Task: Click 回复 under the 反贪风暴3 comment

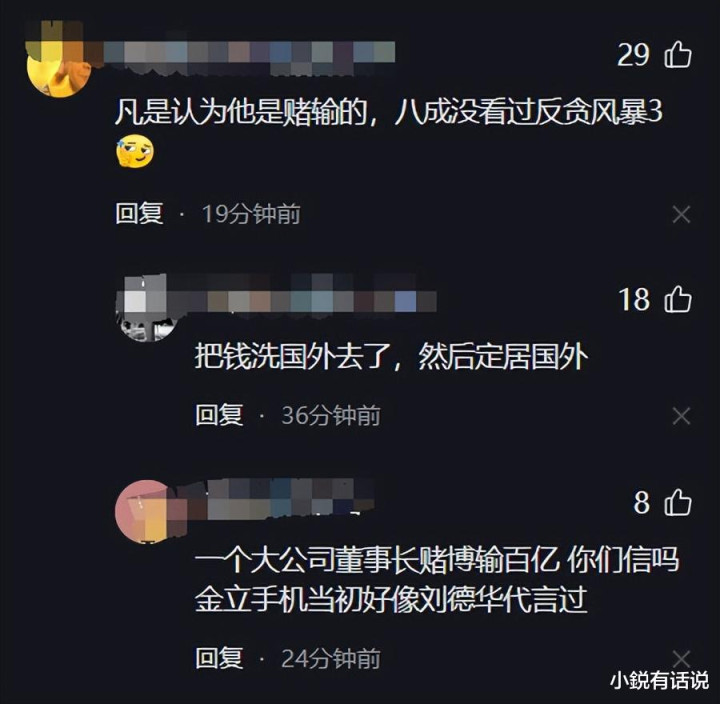Action: tap(139, 214)
